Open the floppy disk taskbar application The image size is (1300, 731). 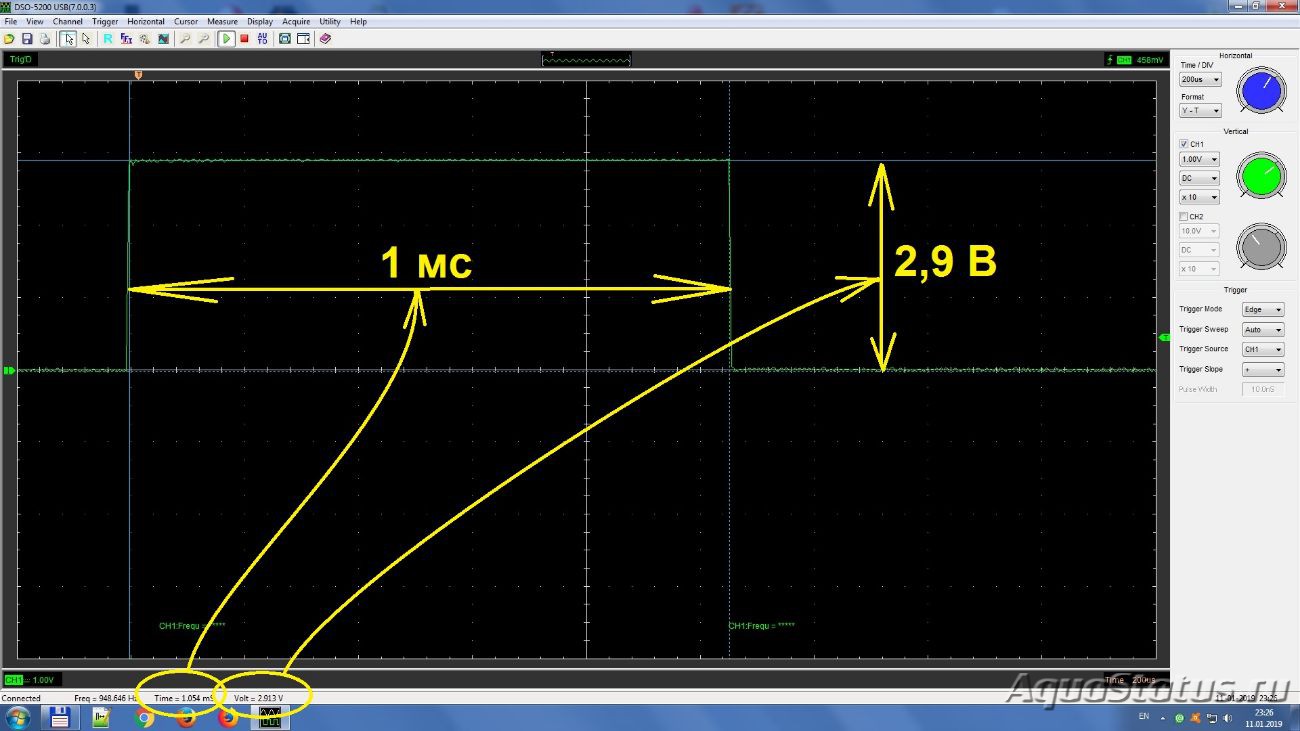[60, 717]
